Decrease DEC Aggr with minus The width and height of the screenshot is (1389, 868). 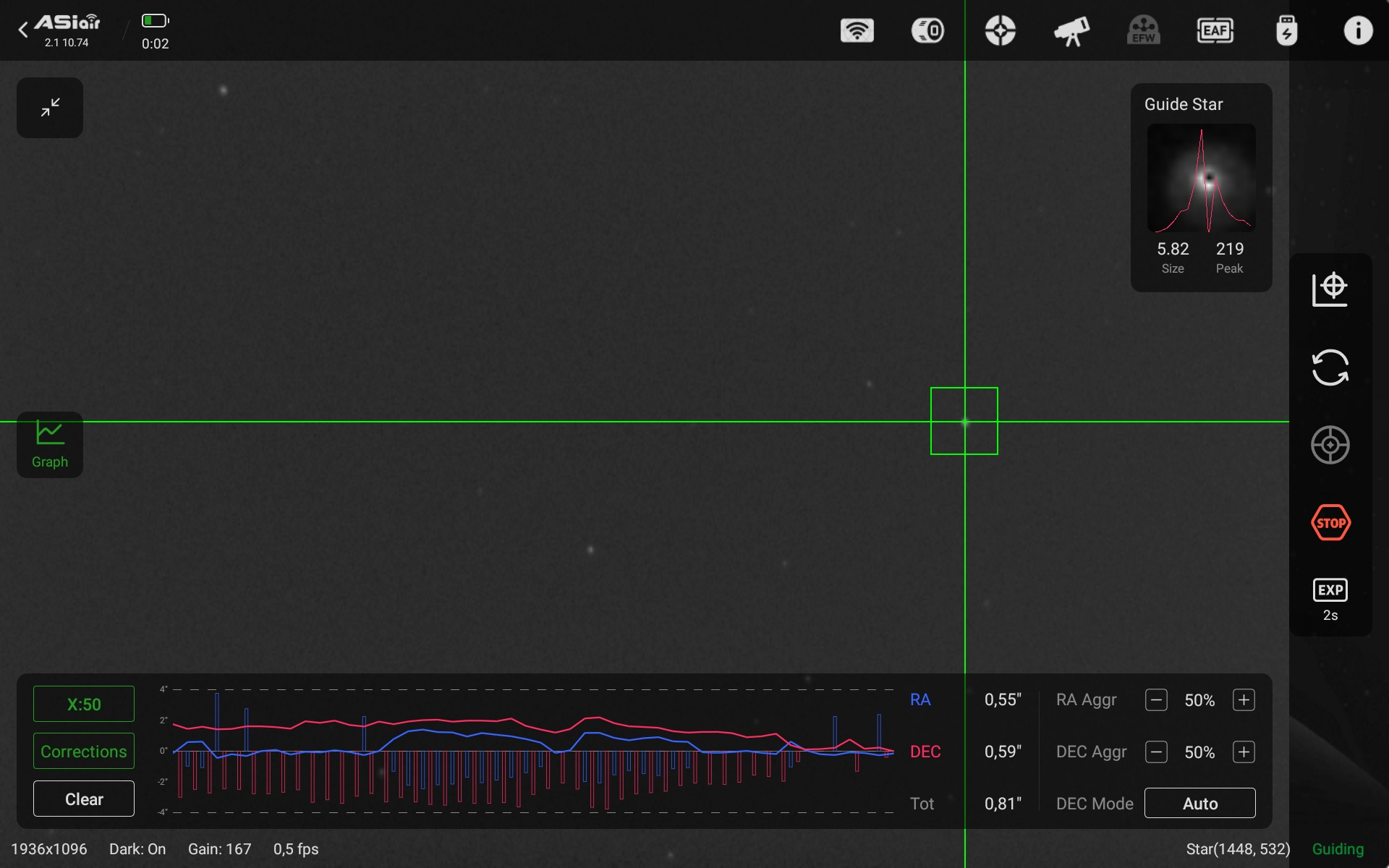[1156, 752]
